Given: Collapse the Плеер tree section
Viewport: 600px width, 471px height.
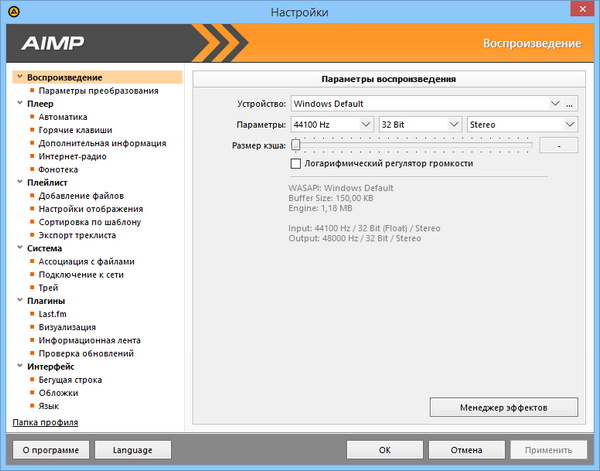Looking at the screenshot, I should click(19, 104).
